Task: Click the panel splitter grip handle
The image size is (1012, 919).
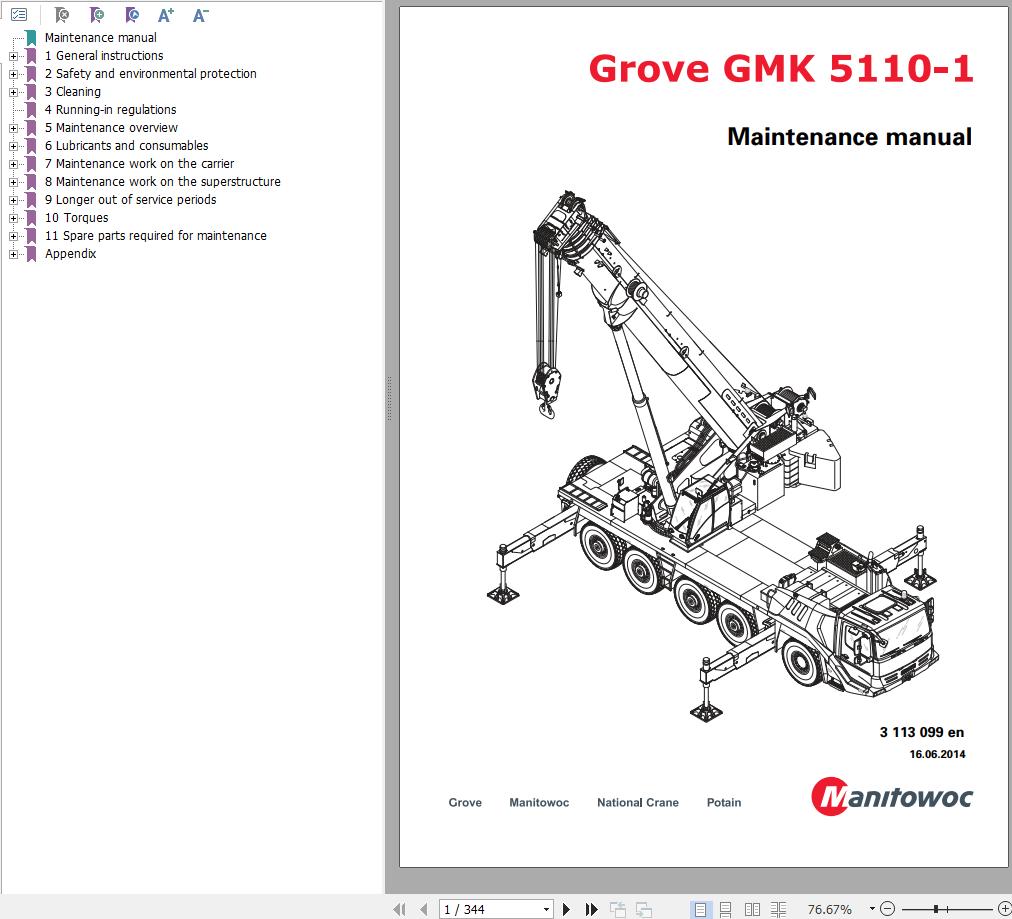Action: pos(389,399)
